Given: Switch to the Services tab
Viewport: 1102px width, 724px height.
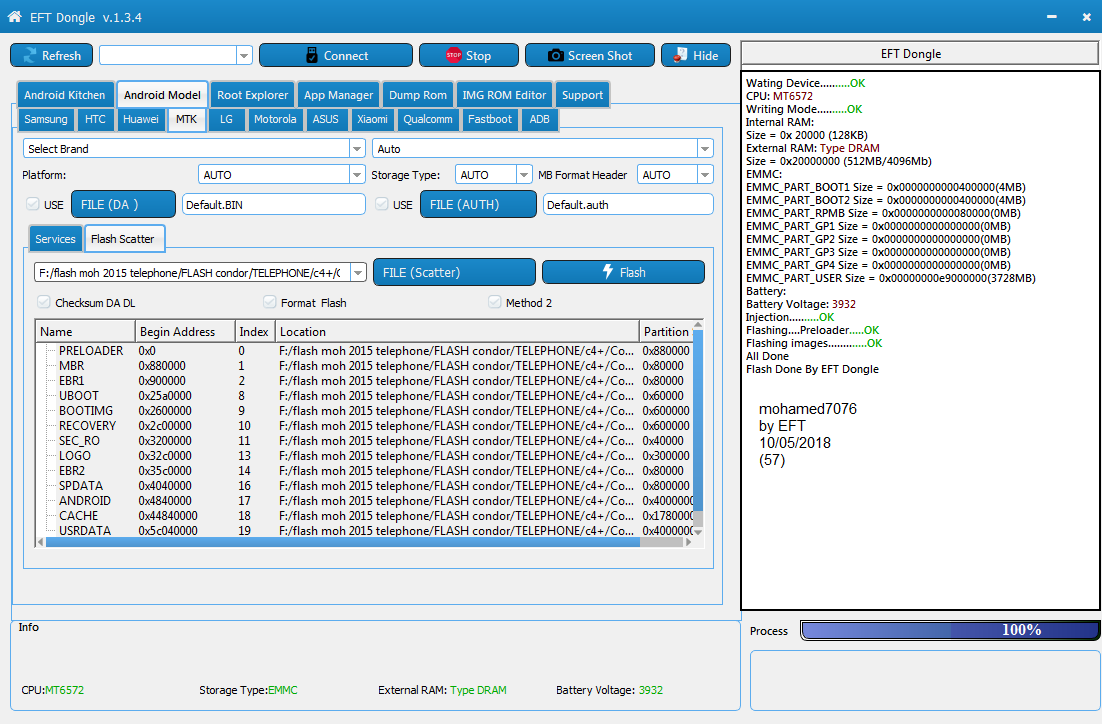Looking at the screenshot, I should tap(56, 239).
